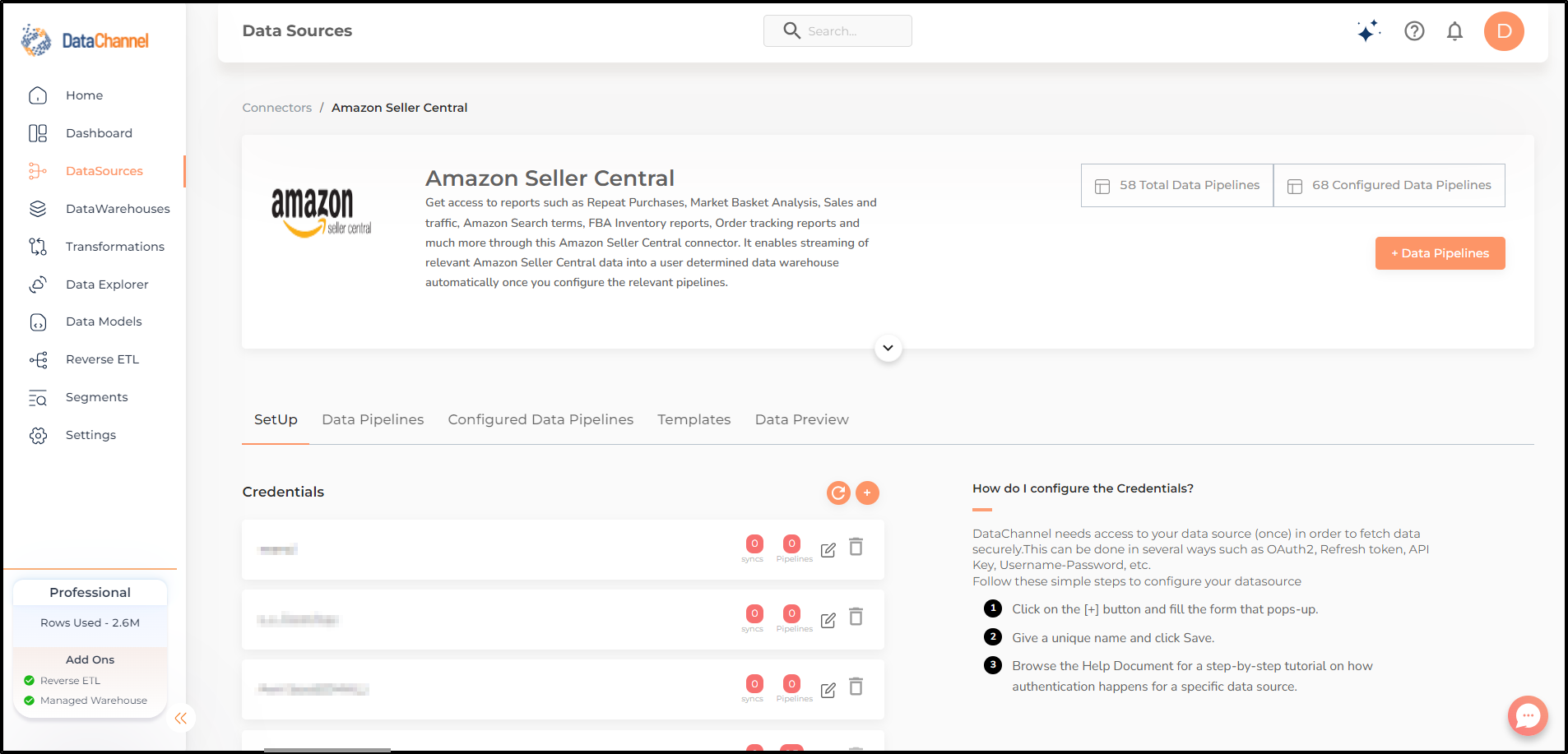1568x754 pixels.
Task: Click Pipelines count badge in first credential
Action: click(x=791, y=544)
